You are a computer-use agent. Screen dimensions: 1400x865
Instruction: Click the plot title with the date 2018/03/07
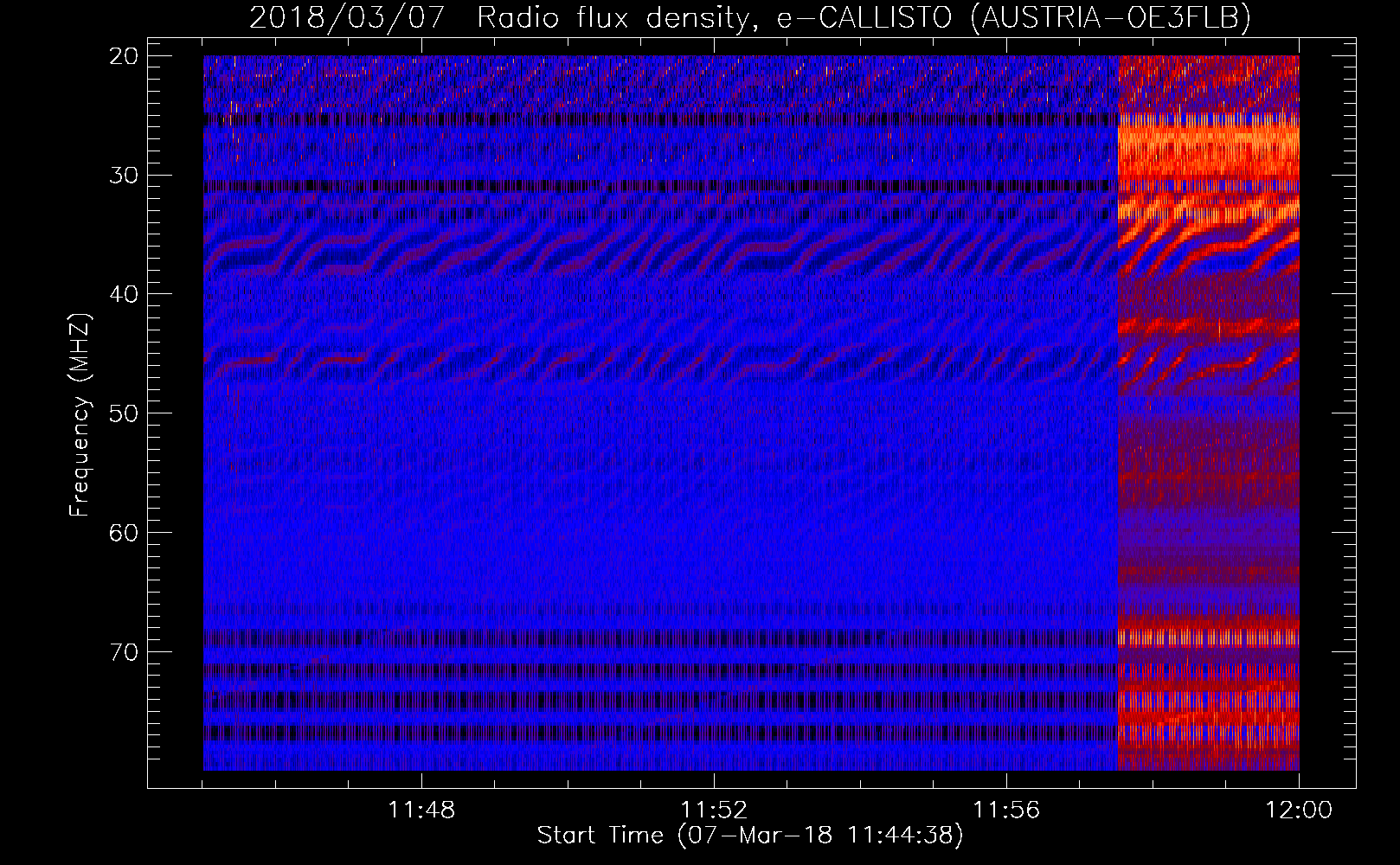click(x=750, y=18)
